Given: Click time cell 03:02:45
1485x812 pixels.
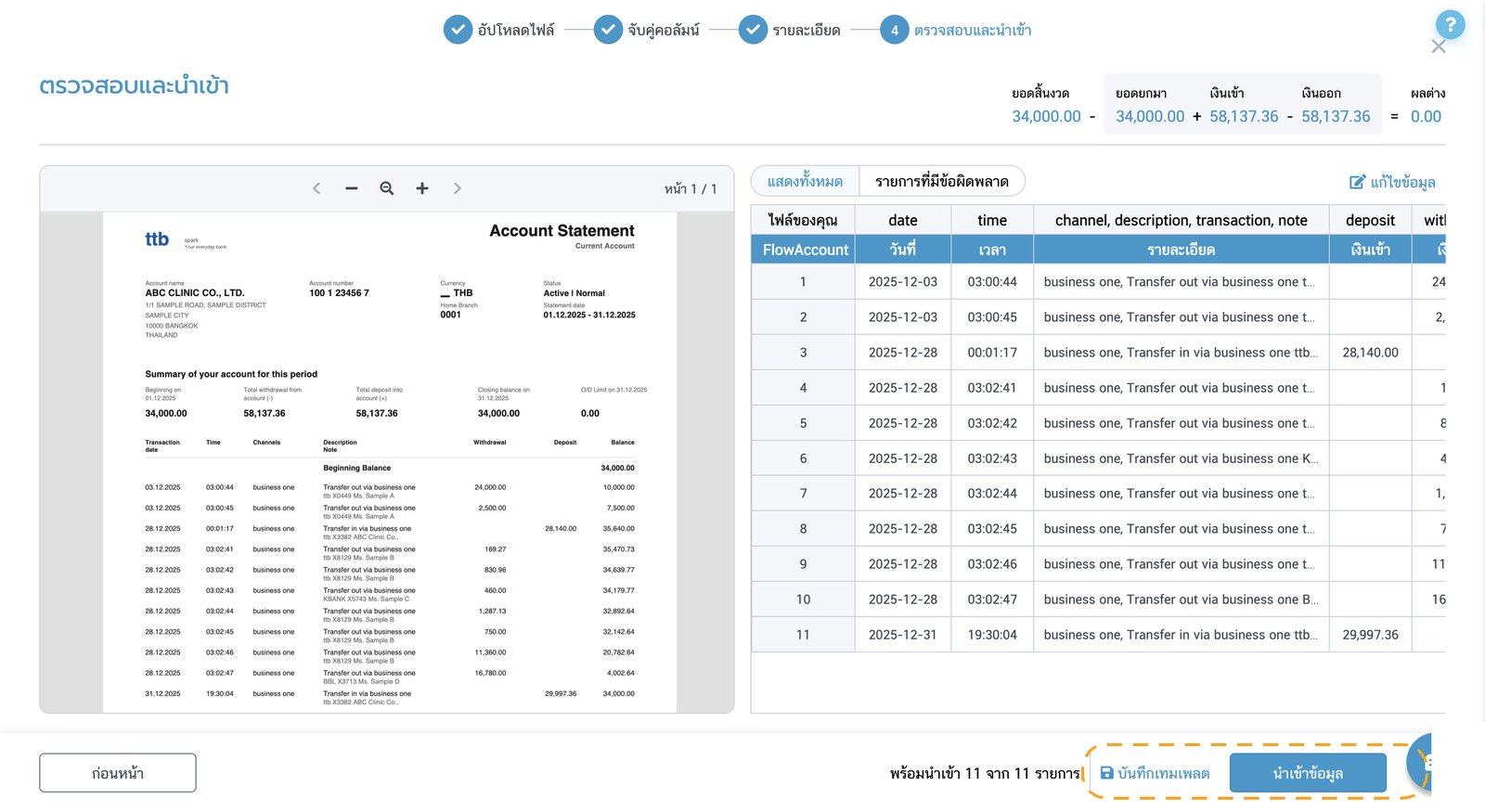Looking at the screenshot, I should [x=992, y=529].
